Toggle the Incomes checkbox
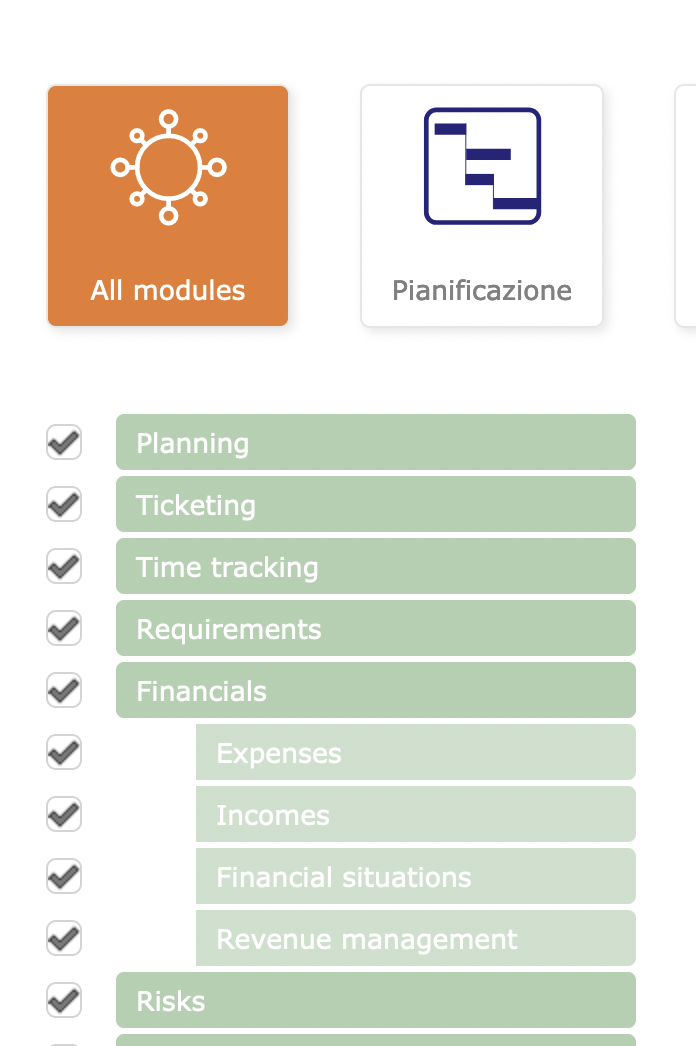The height and width of the screenshot is (1046, 696). [x=64, y=814]
